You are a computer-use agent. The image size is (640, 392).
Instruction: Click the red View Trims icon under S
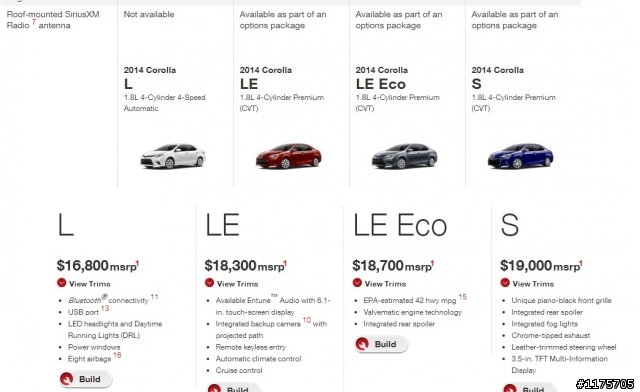tap(505, 283)
